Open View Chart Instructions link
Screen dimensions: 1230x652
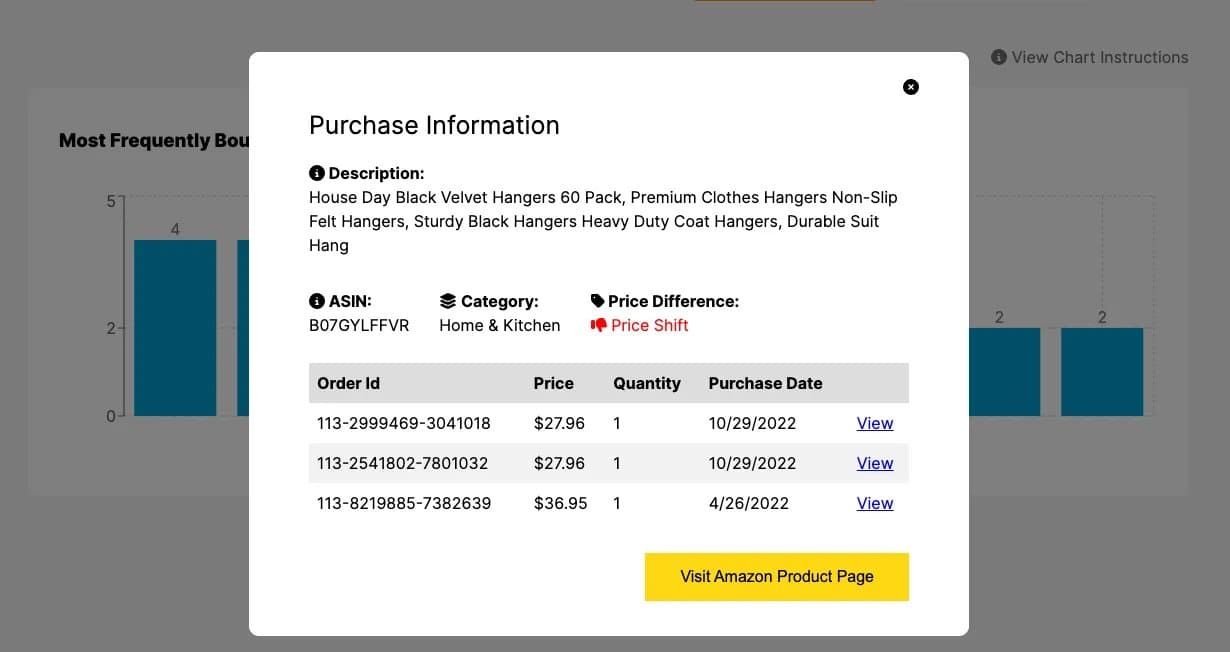pos(1100,57)
